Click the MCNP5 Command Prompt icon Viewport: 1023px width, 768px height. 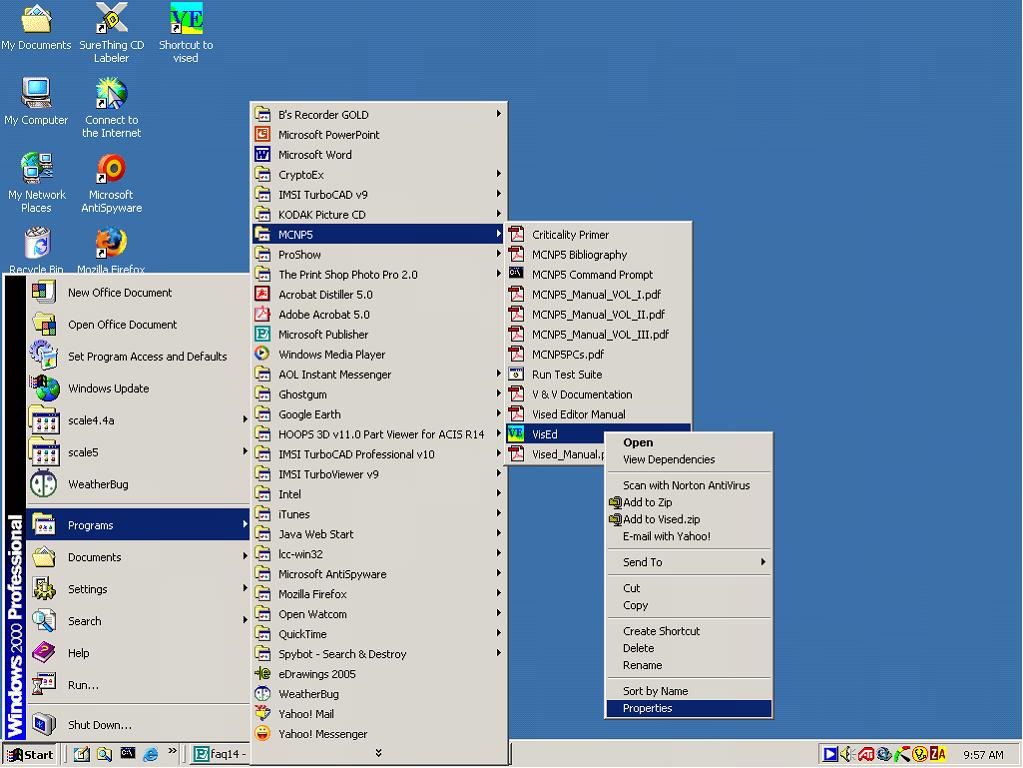(516, 274)
